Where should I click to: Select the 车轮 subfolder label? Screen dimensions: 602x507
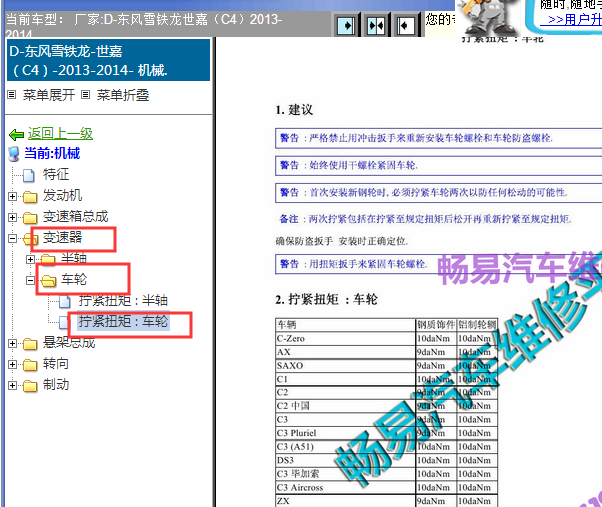pyautogui.click(x=74, y=279)
